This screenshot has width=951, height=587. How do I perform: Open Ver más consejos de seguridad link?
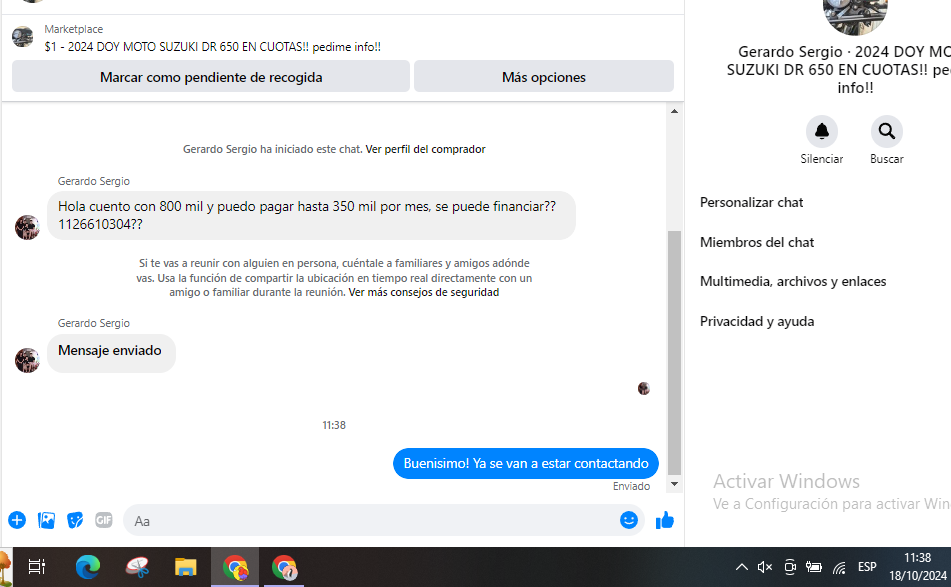coord(424,292)
